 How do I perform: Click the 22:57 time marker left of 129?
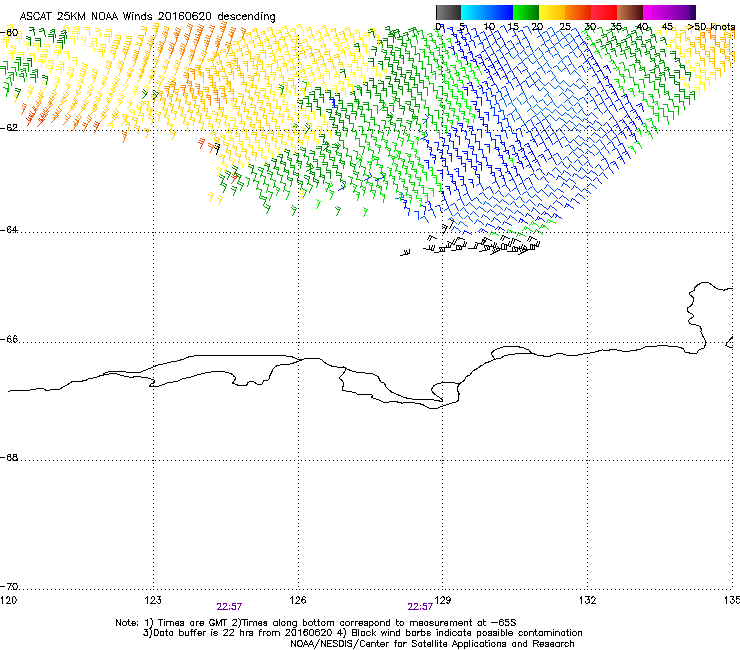[420, 607]
